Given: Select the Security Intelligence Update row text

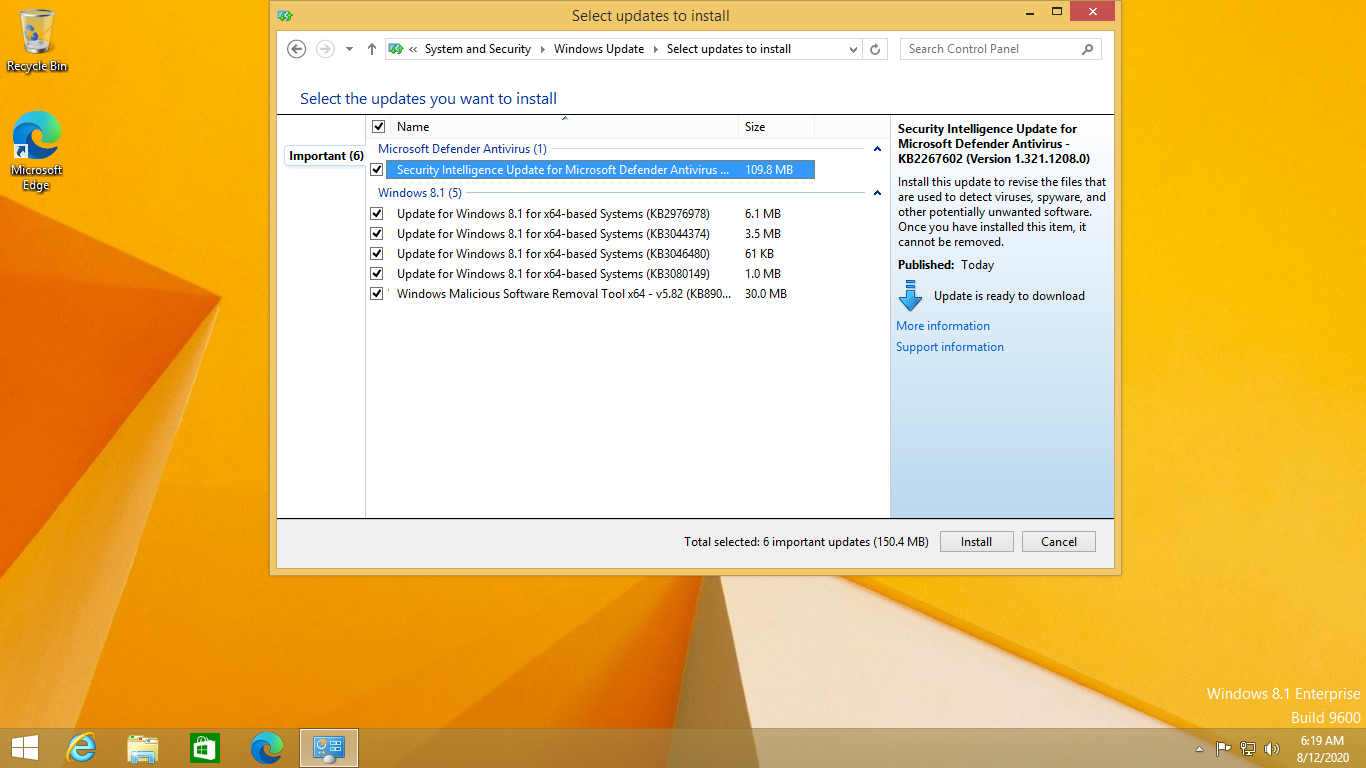Looking at the screenshot, I should point(563,170).
